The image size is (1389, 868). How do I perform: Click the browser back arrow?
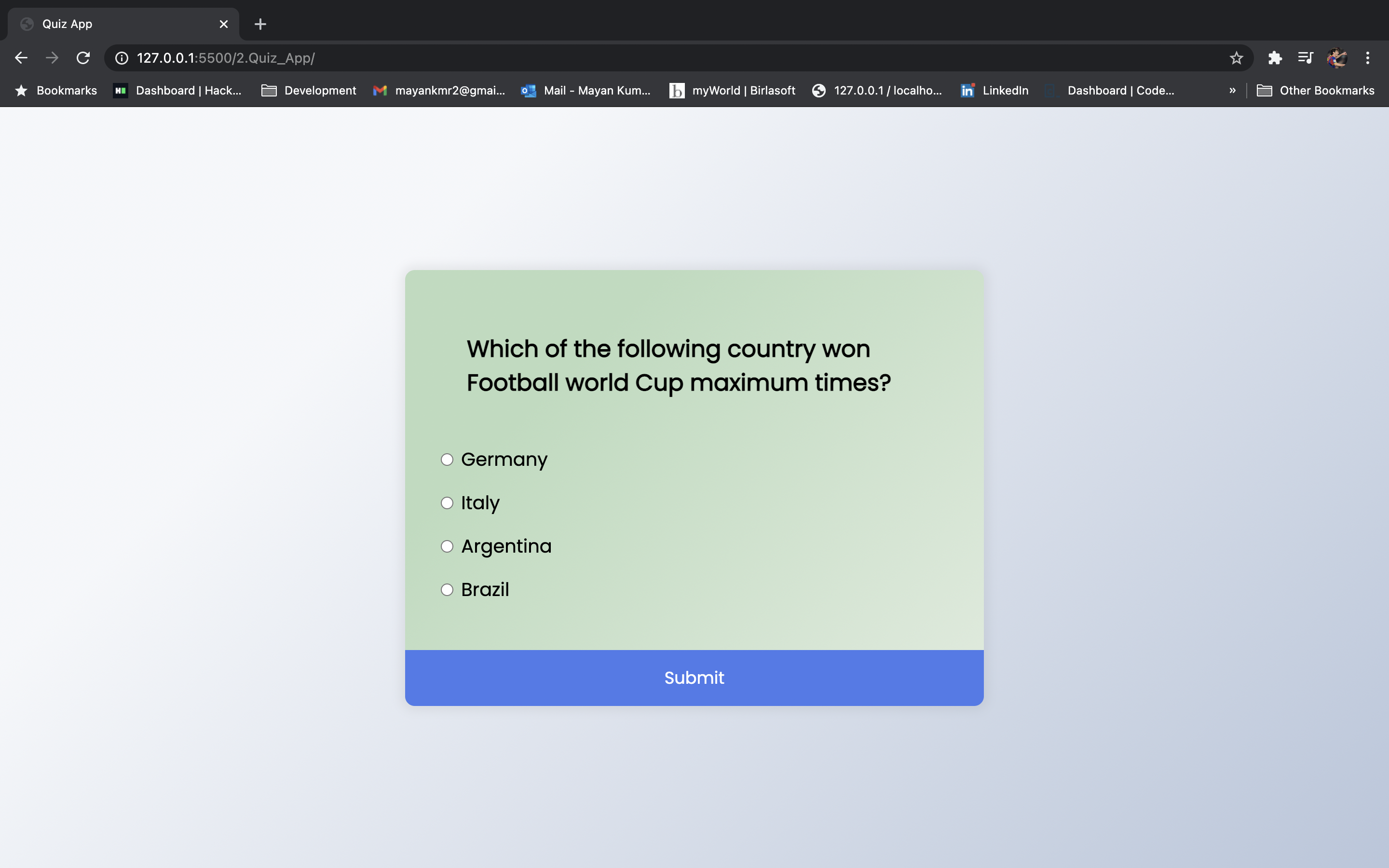[21, 58]
